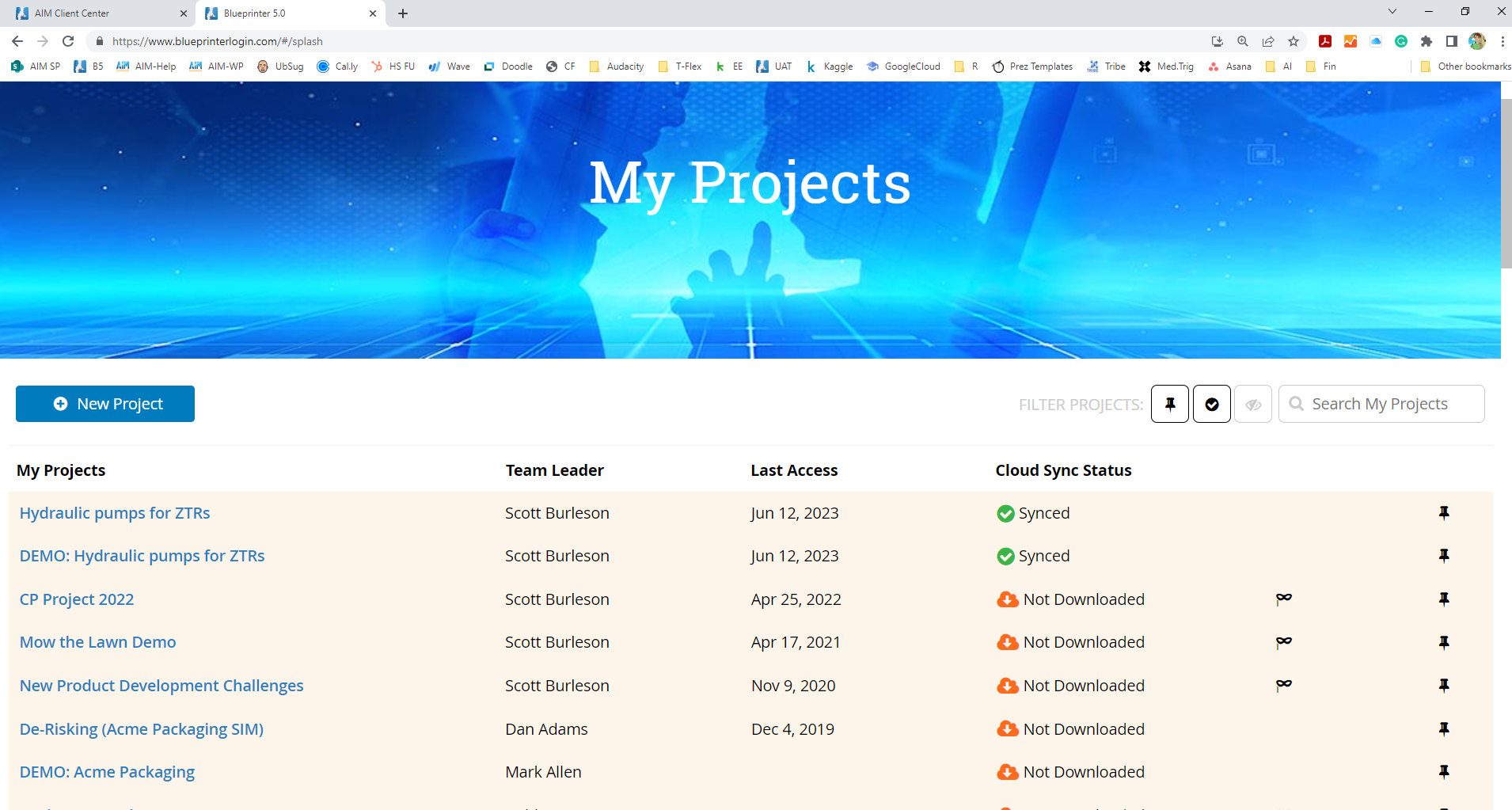
Task: Toggle the browser side panel icon
Action: click(x=1452, y=41)
